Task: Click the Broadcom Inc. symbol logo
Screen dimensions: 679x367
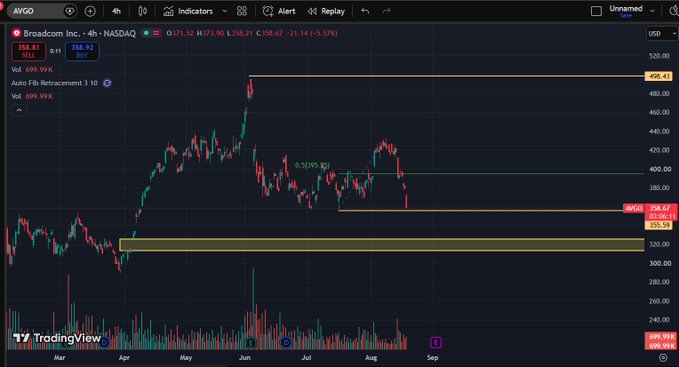Action: [x=16, y=33]
